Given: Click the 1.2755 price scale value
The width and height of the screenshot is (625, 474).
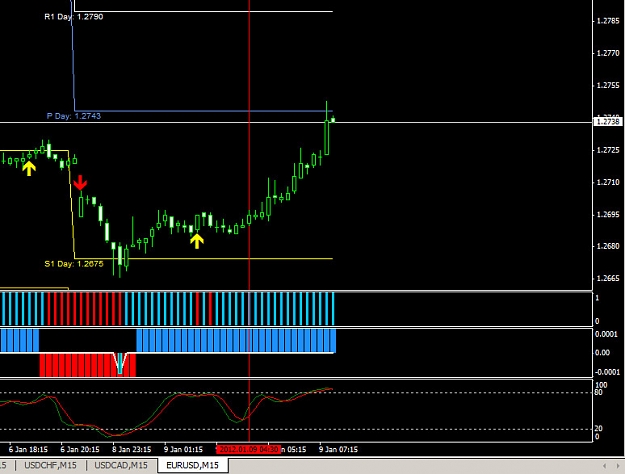Looking at the screenshot, I should click(x=608, y=85).
